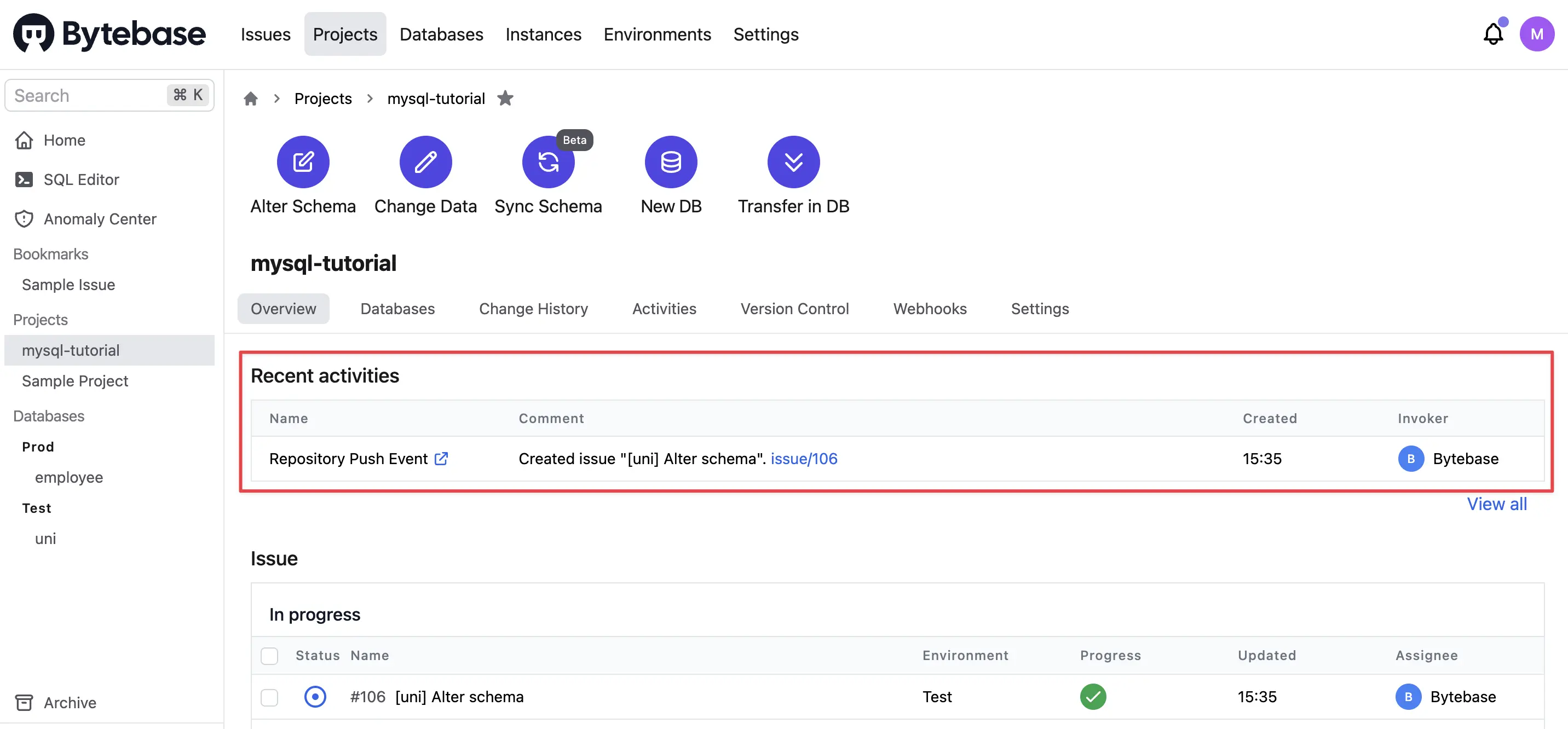The image size is (1568, 729).
Task: Open Projects in top navigation
Action: 345,34
